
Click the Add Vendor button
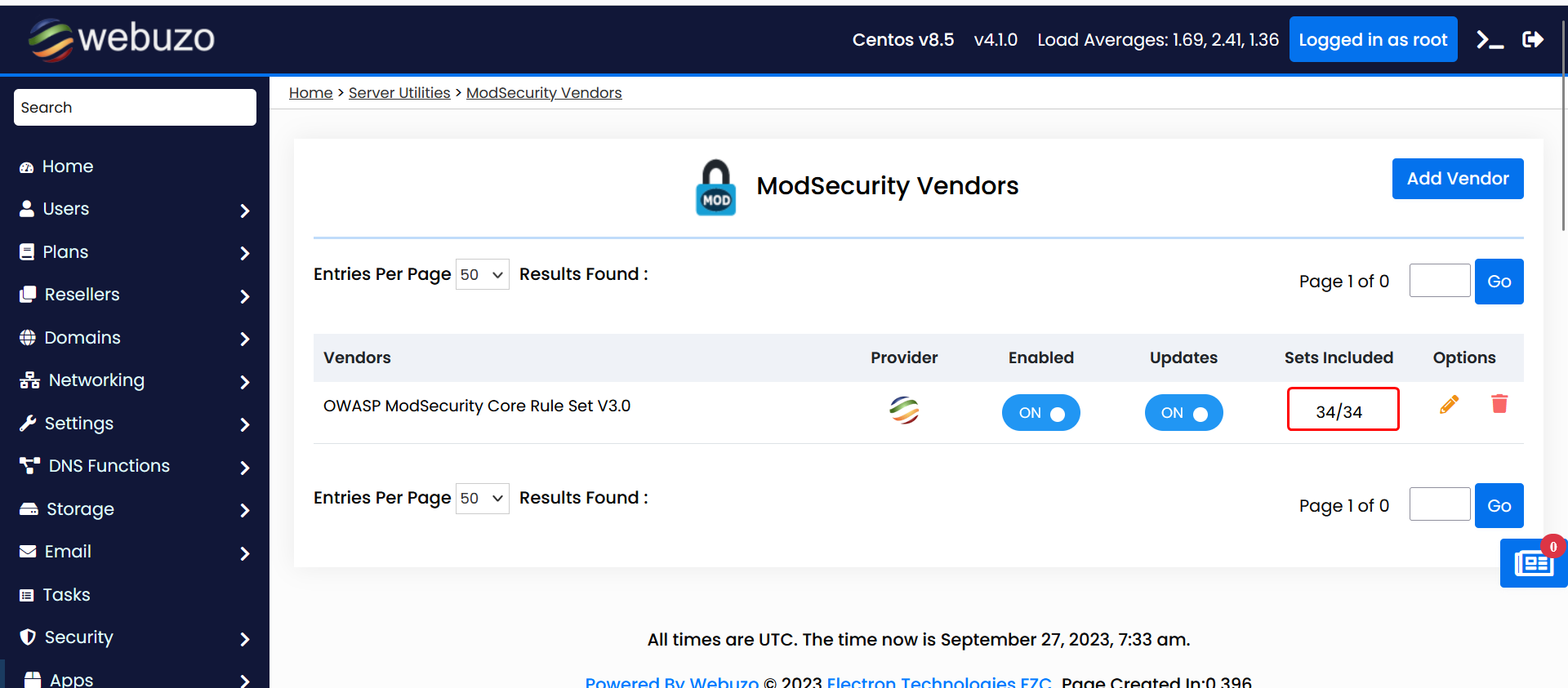[1457, 179]
